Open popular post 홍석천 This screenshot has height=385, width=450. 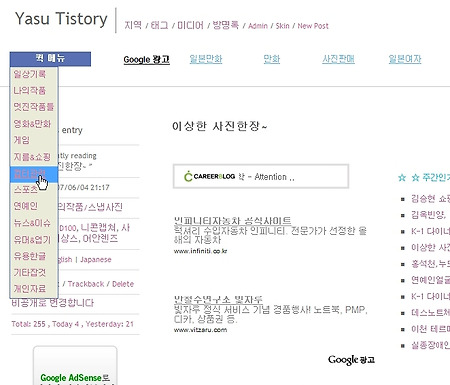point(430,264)
